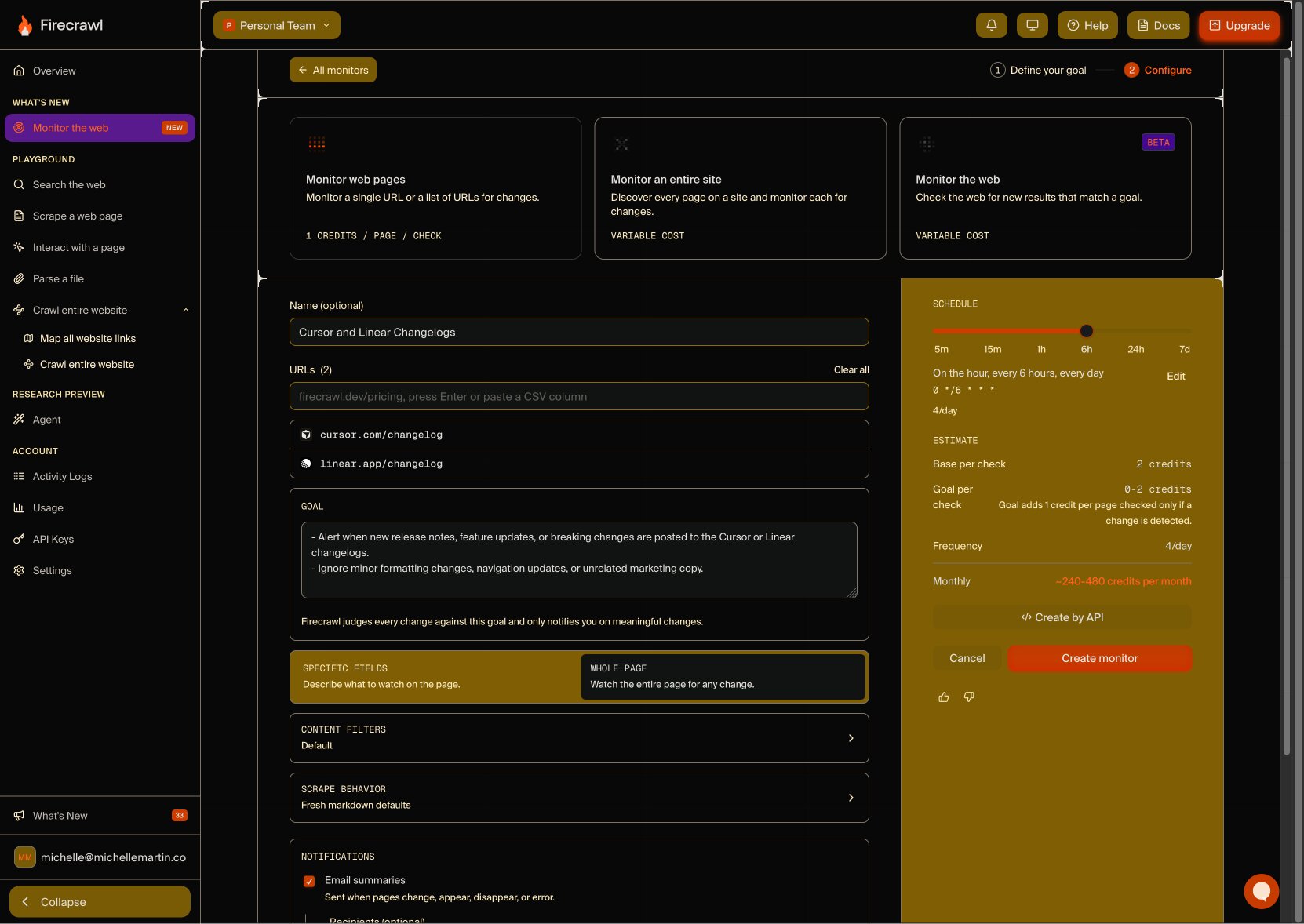Open Docs
This screenshot has height=924, width=1304.
click(x=1159, y=25)
